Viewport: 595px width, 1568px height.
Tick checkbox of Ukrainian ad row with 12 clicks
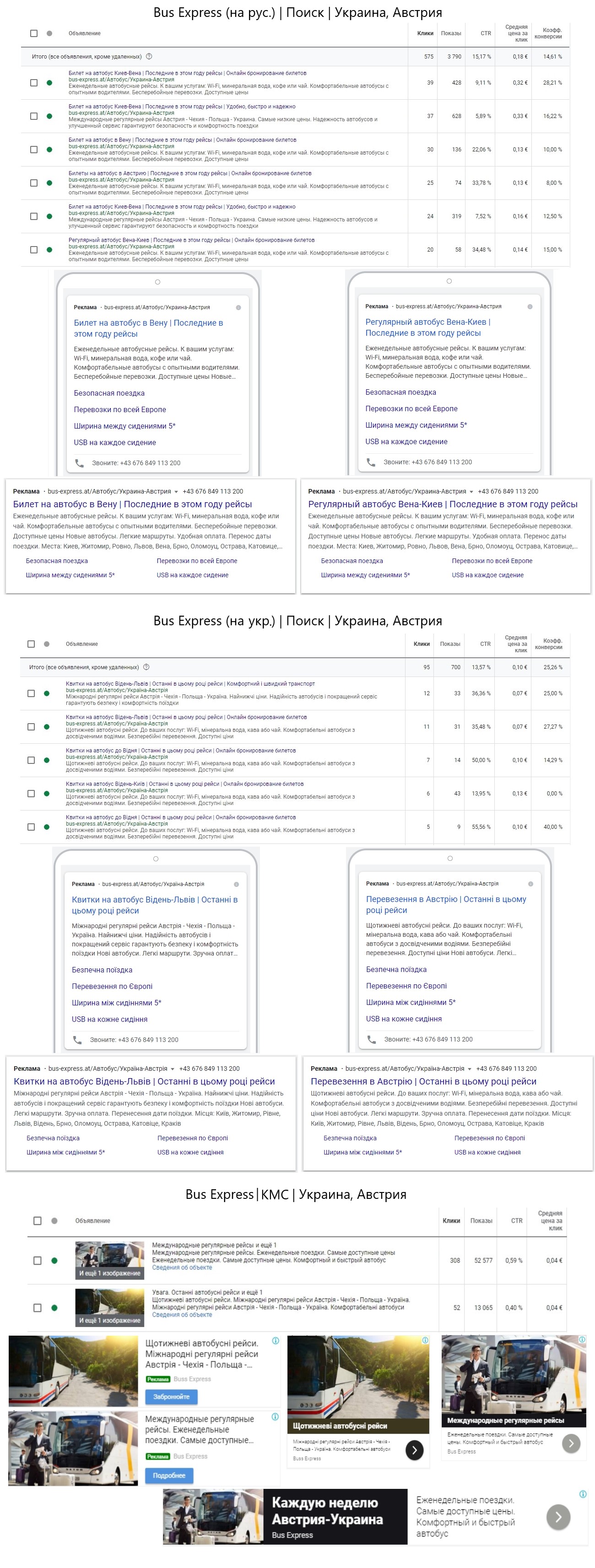click(x=32, y=693)
